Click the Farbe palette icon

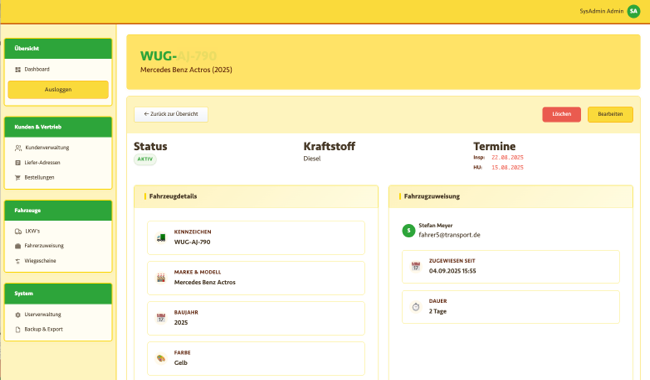coord(161,358)
